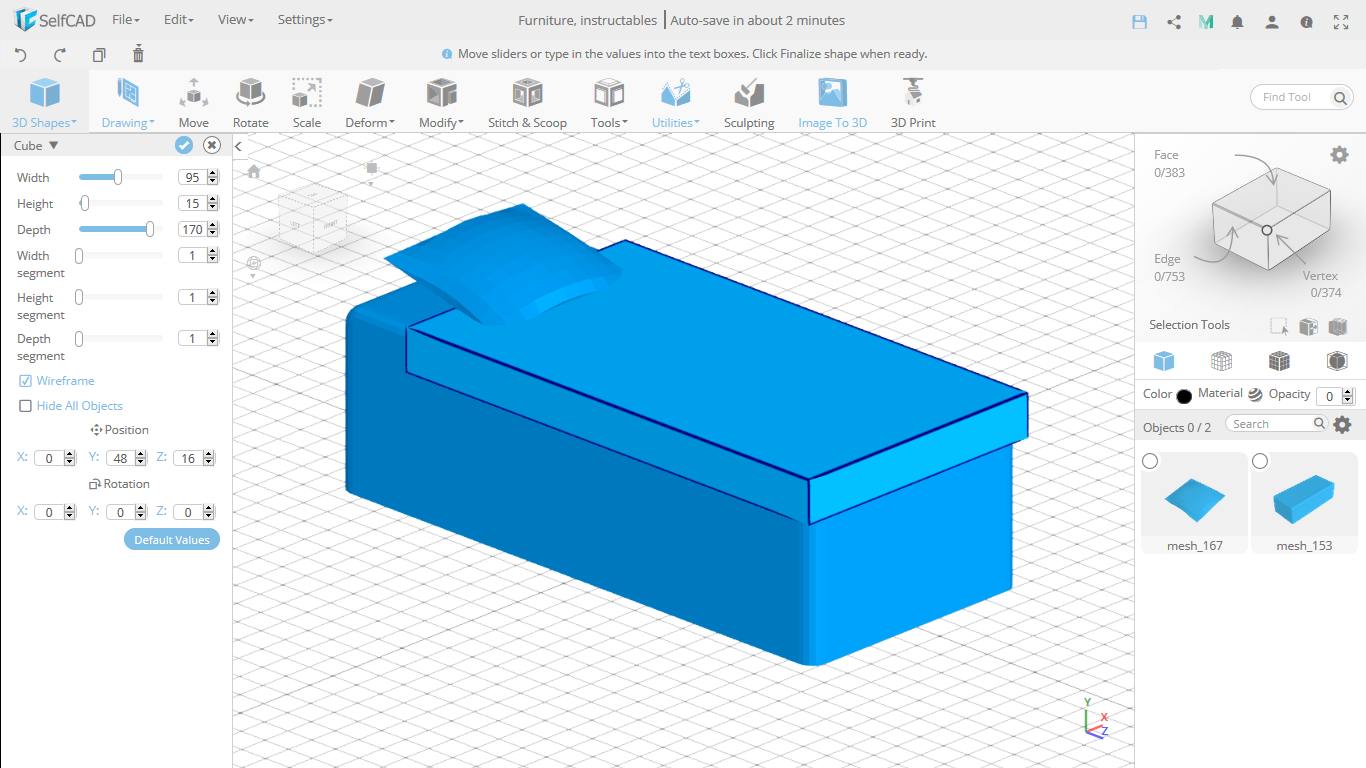Cancel the Cube panel with X
This screenshot has width=1366, height=768.
coord(212,145)
